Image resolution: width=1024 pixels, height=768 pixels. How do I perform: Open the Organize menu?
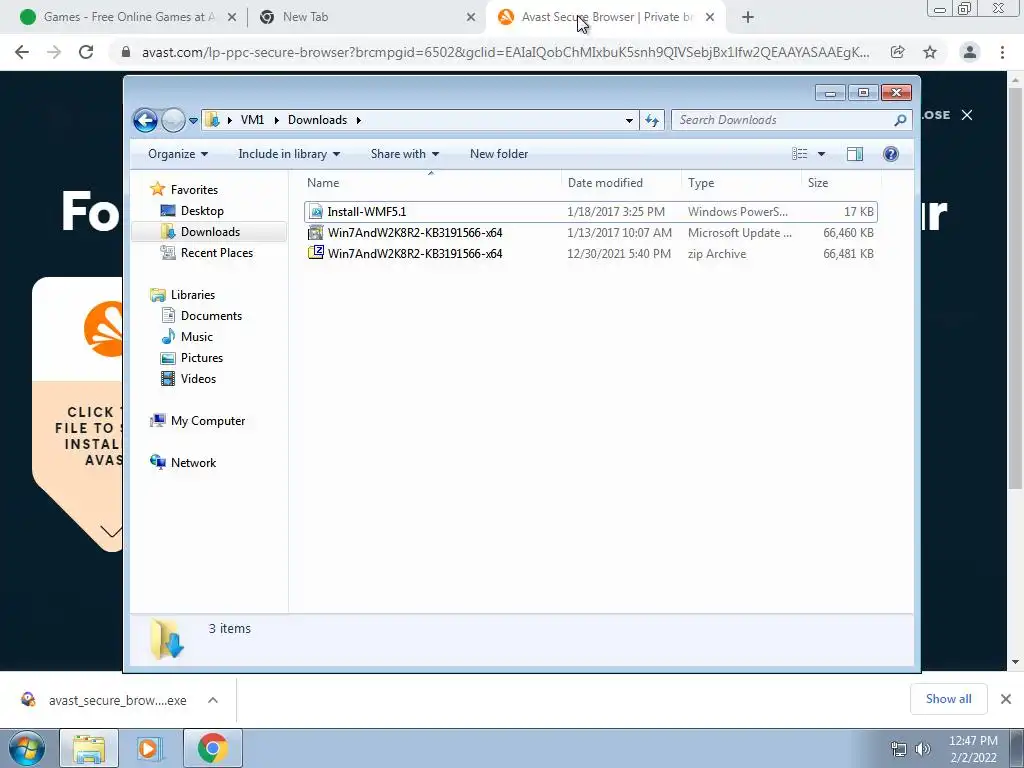point(178,154)
